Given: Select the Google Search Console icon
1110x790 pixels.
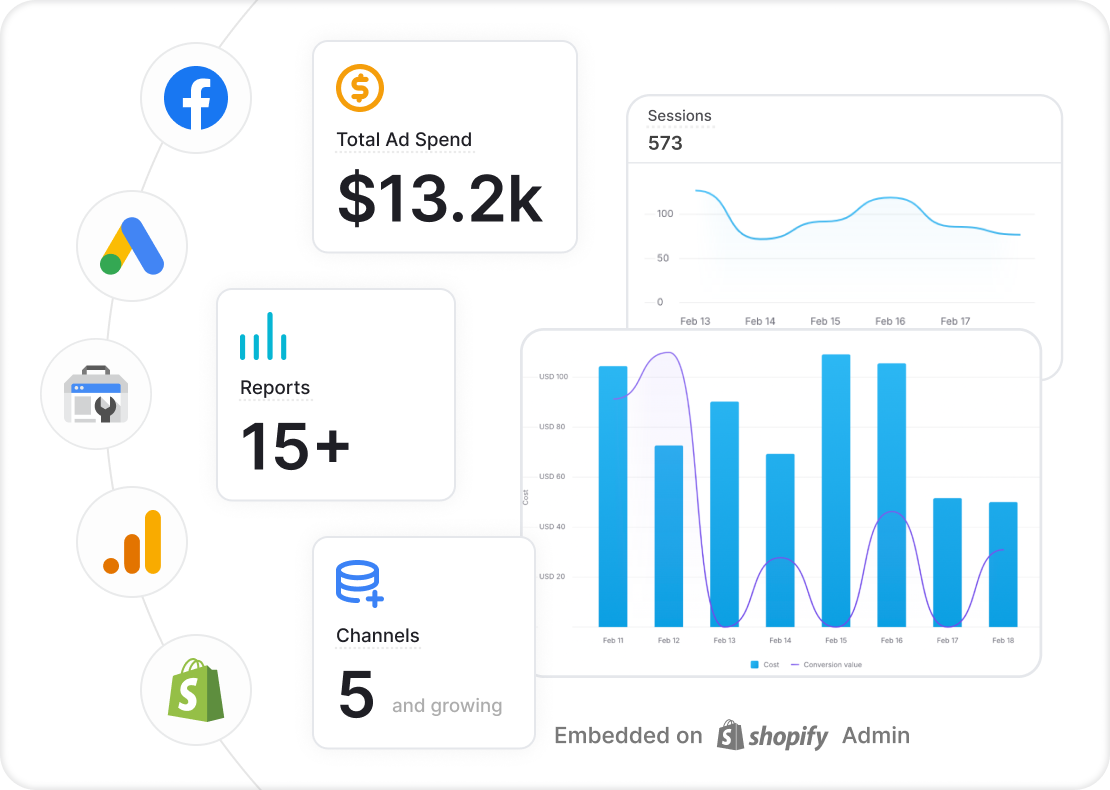Looking at the screenshot, I should pos(96,394).
